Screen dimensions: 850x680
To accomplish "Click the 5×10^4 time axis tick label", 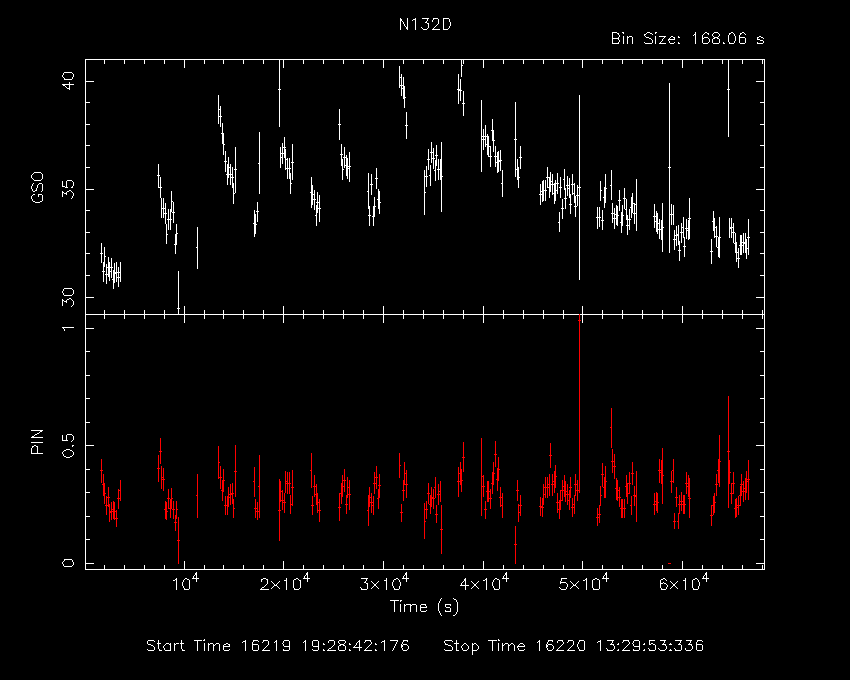I will [x=583, y=583].
